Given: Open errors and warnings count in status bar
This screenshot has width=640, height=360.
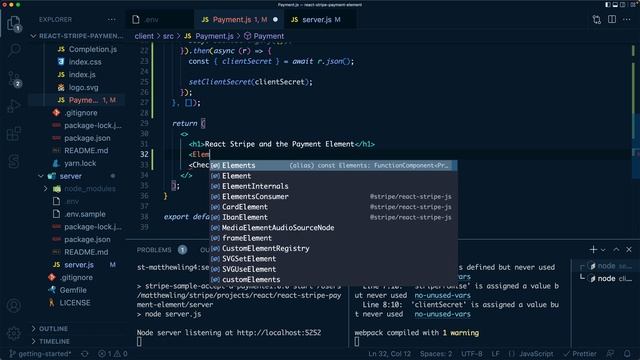Looking at the screenshot, I should [x=113, y=354].
